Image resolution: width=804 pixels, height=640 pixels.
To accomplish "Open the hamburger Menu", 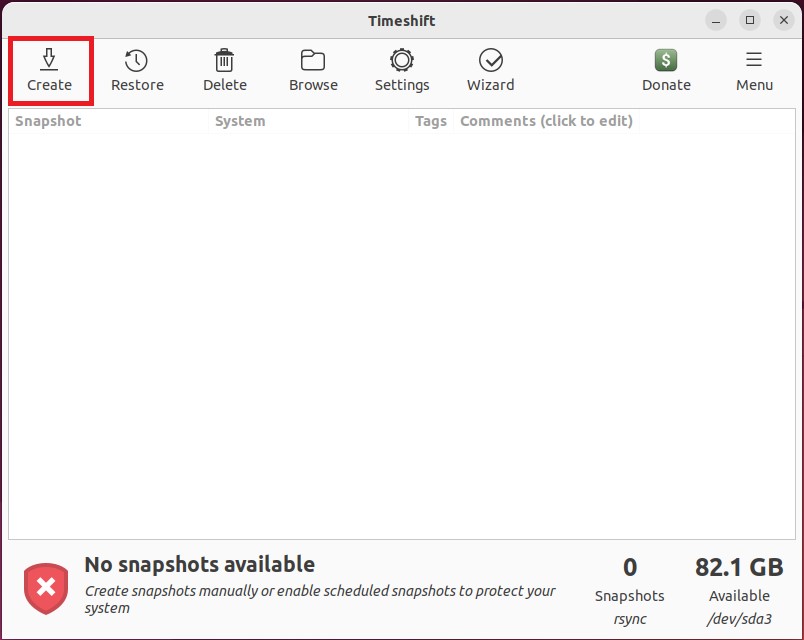I will [754, 71].
